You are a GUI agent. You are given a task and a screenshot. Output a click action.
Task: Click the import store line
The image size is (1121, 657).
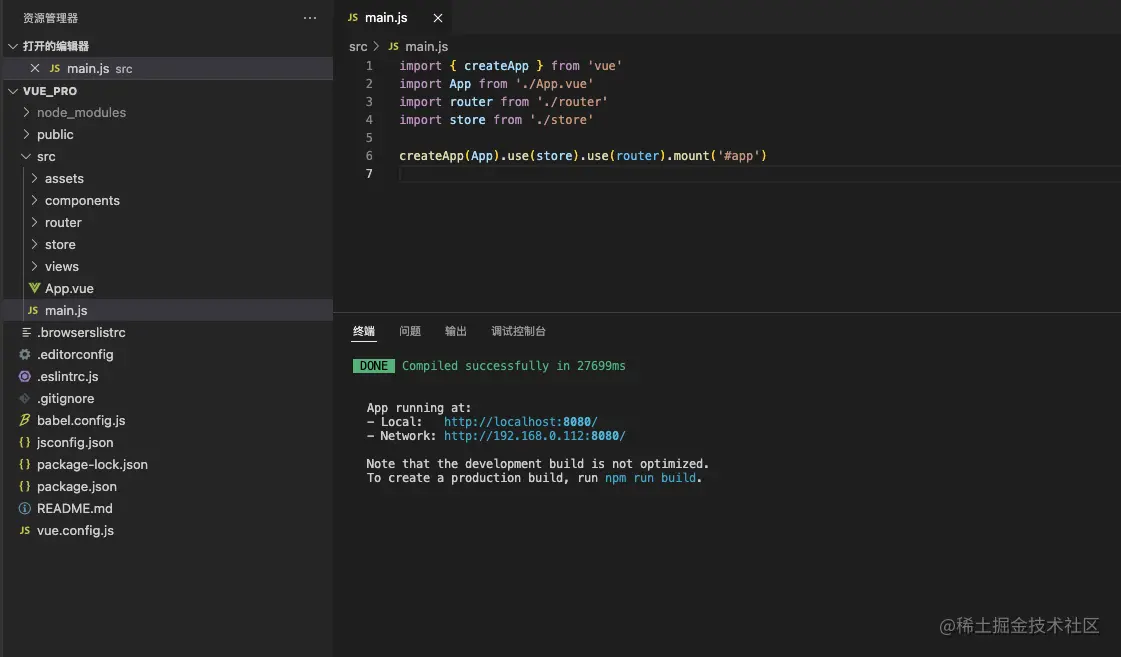(496, 120)
